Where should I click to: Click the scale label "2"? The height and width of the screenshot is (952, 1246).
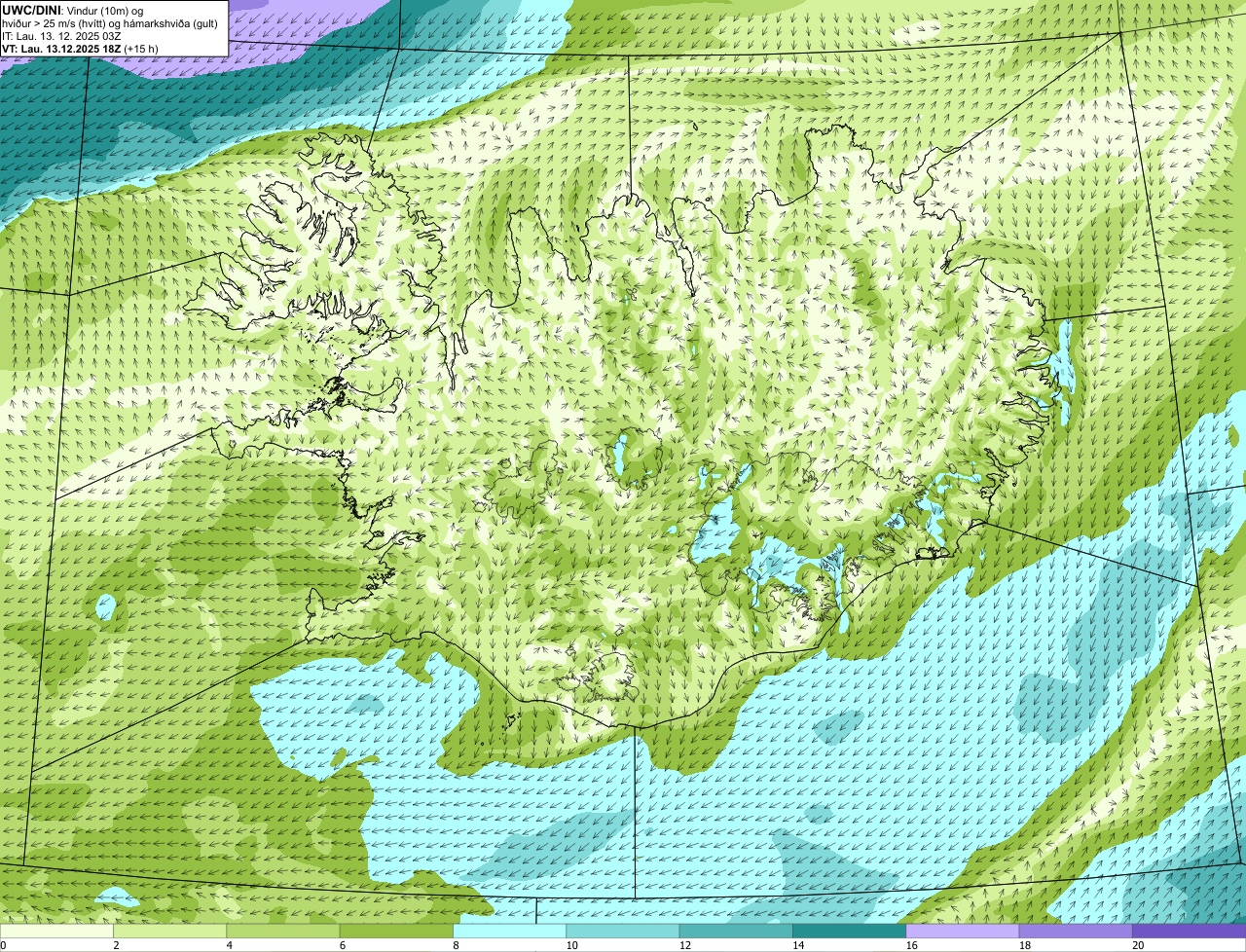(x=116, y=945)
